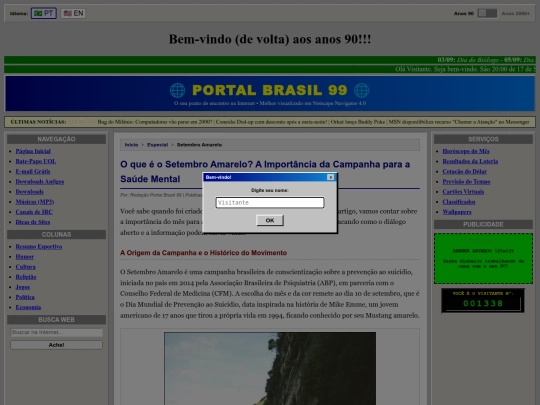Screen dimensions: 540x405
Task: Switch language to PT
Action: (x=44, y=13)
